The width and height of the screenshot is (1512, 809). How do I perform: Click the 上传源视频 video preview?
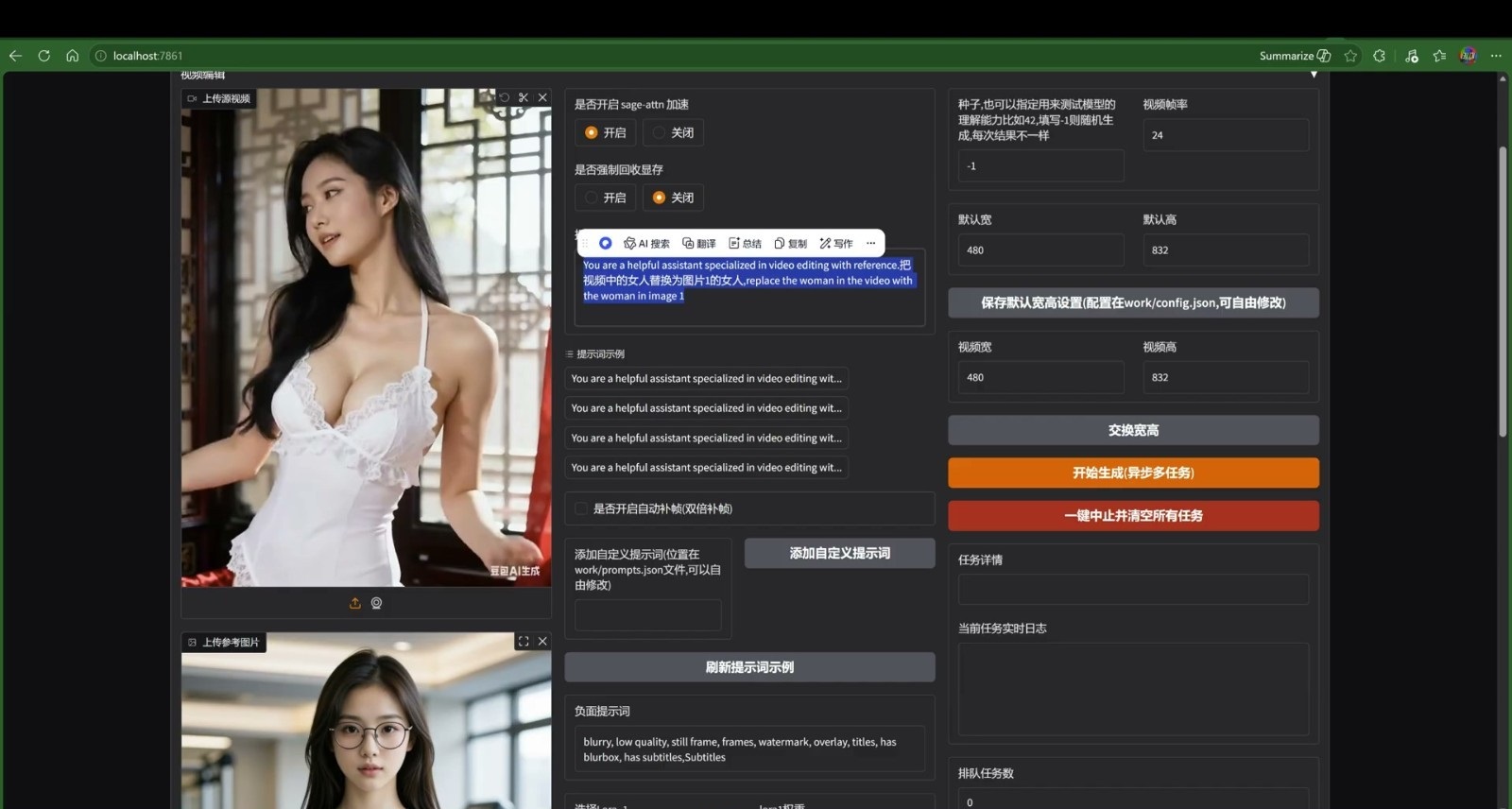point(366,337)
